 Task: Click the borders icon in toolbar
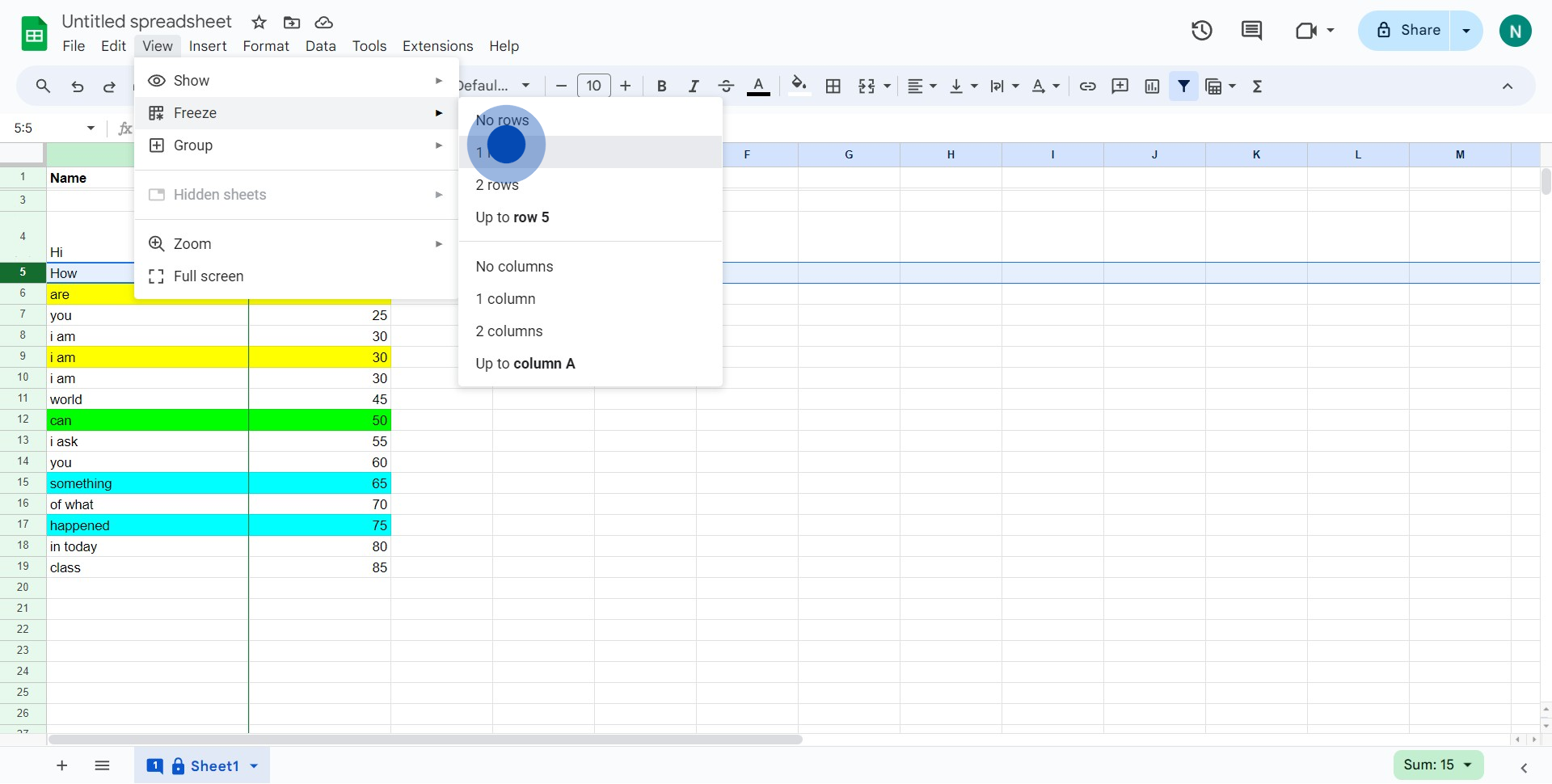(x=833, y=86)
